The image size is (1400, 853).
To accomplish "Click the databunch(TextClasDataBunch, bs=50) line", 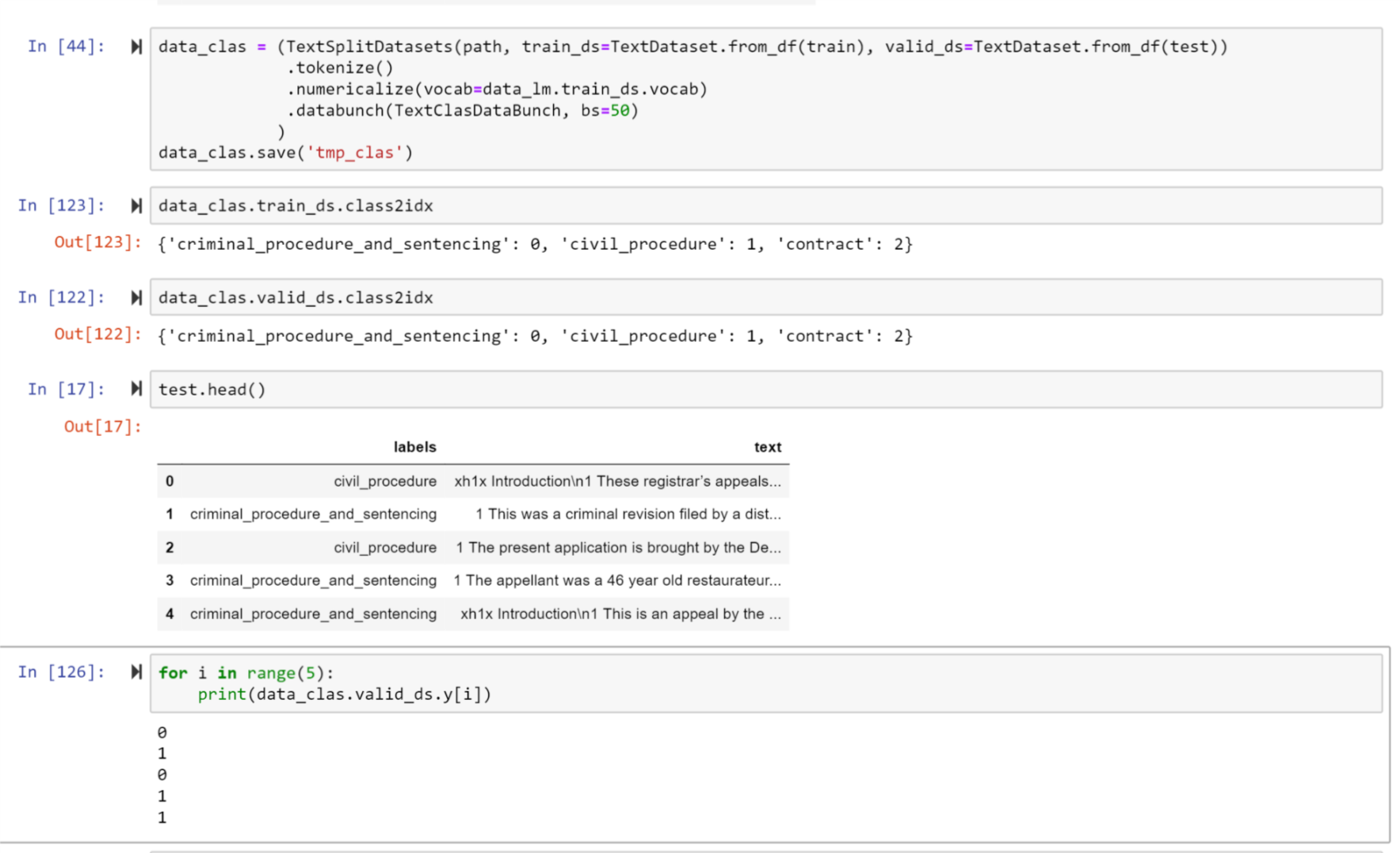I will tap(464, 110).
